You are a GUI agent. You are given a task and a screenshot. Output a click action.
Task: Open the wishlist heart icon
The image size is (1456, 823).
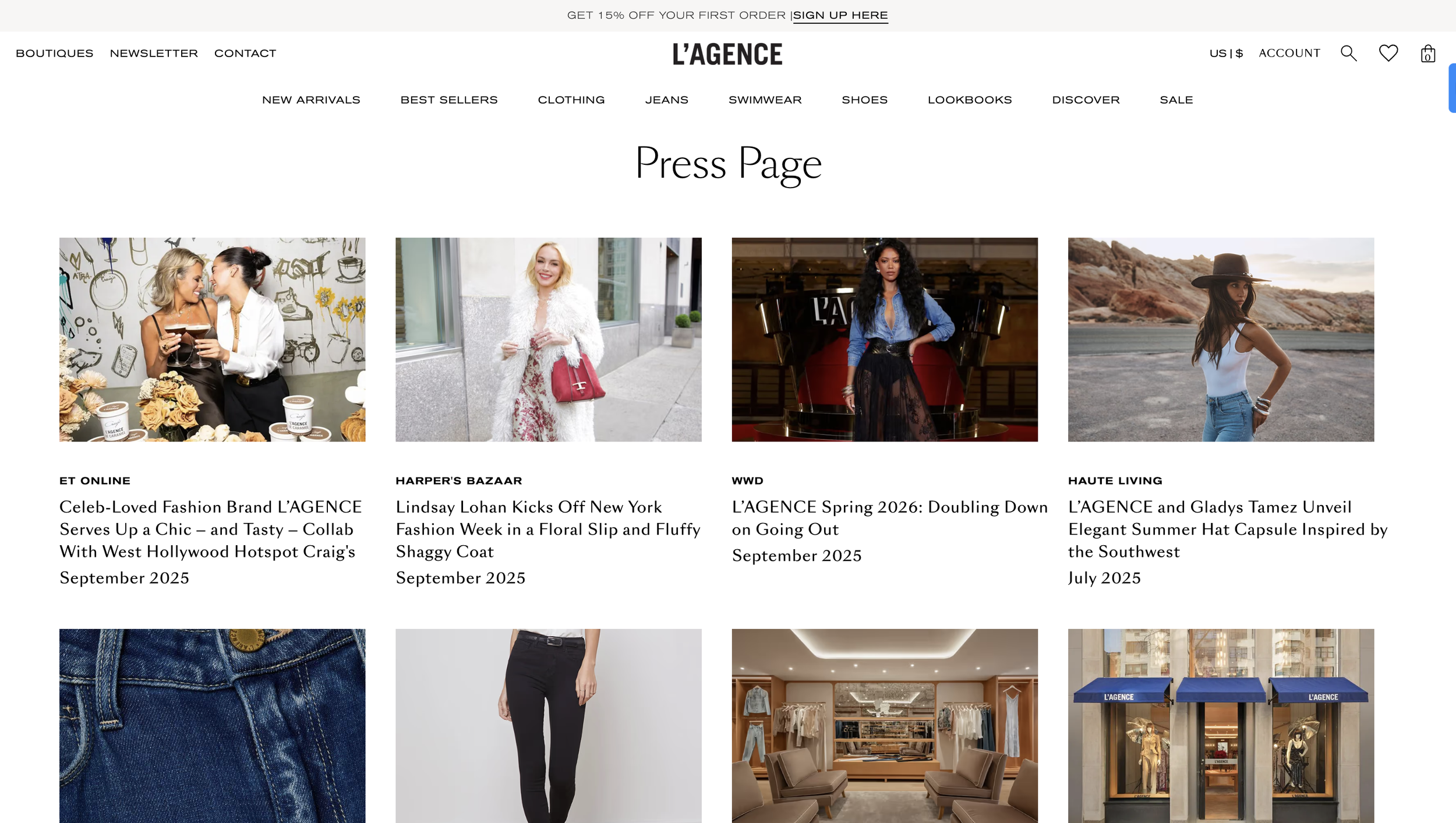(x=1388, y=53)
